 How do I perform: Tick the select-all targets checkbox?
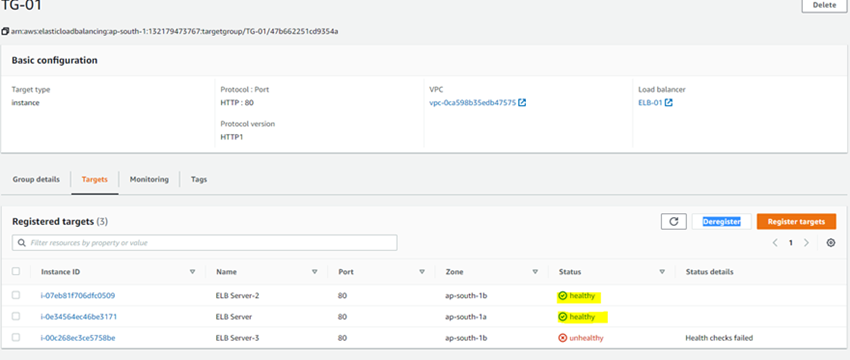[16, 271]
